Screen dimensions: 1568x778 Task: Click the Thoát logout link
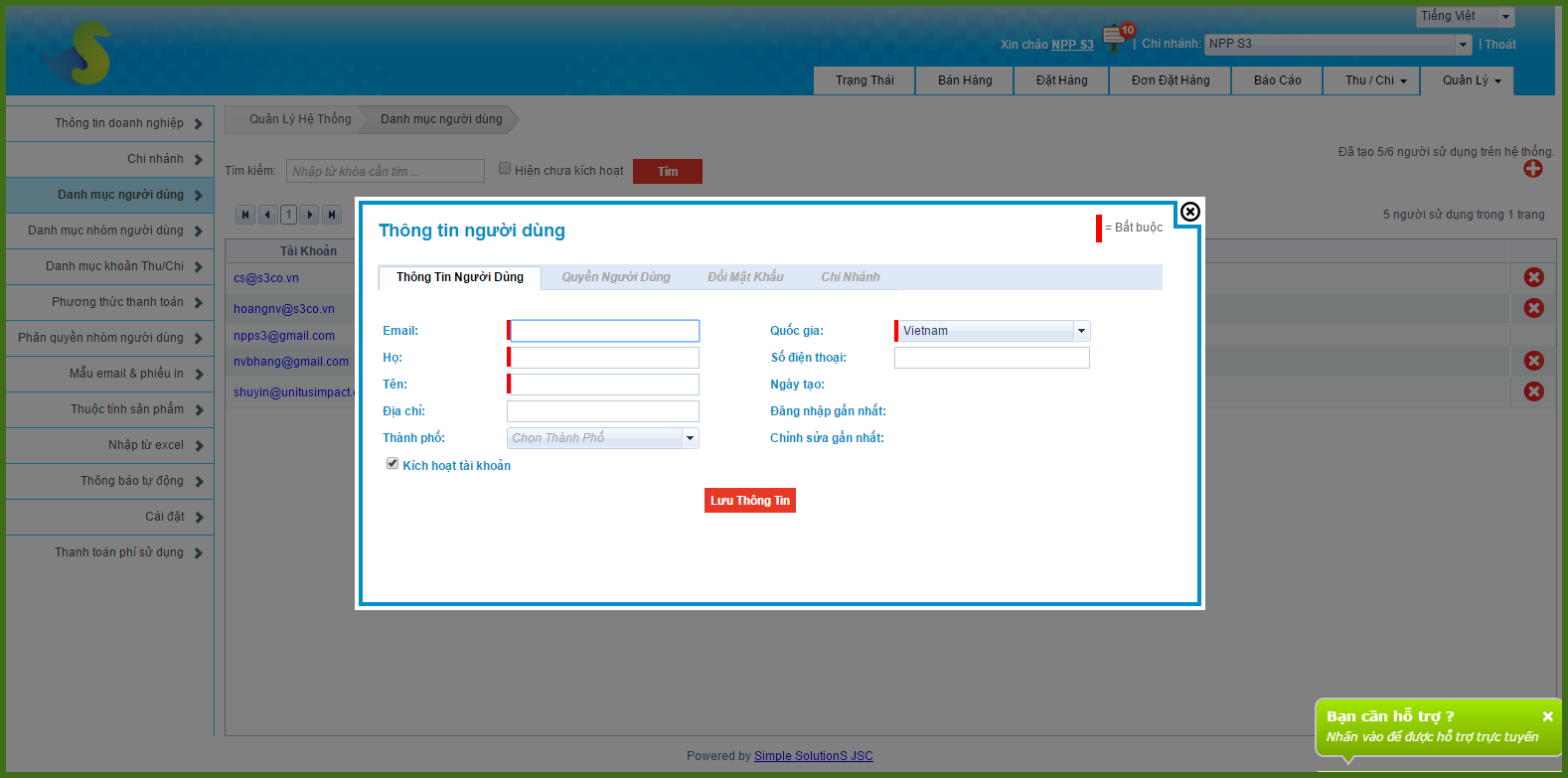coord(1500,45)
